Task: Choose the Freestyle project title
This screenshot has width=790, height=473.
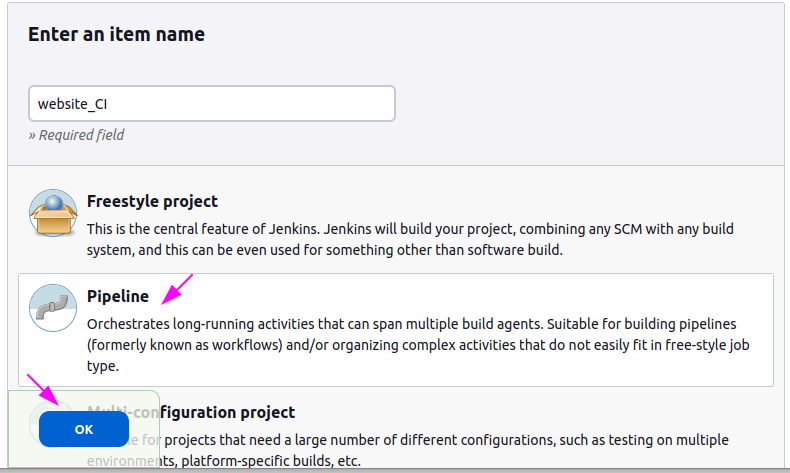Action: 152,201
